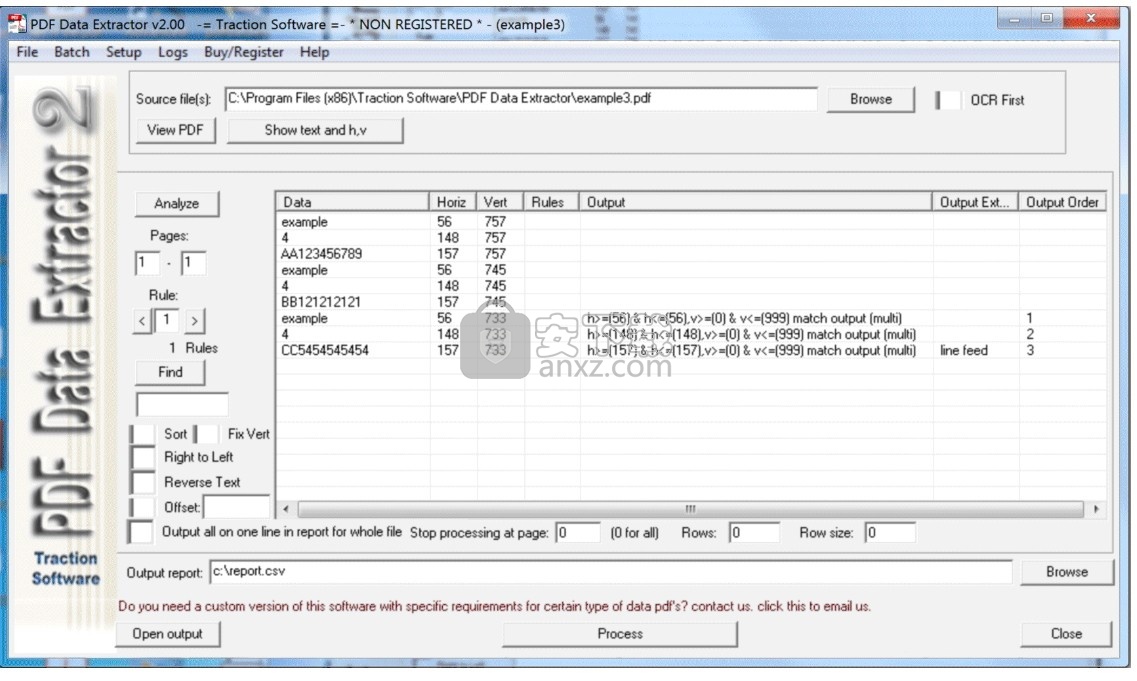Click the Output report path field

[611, 571]
